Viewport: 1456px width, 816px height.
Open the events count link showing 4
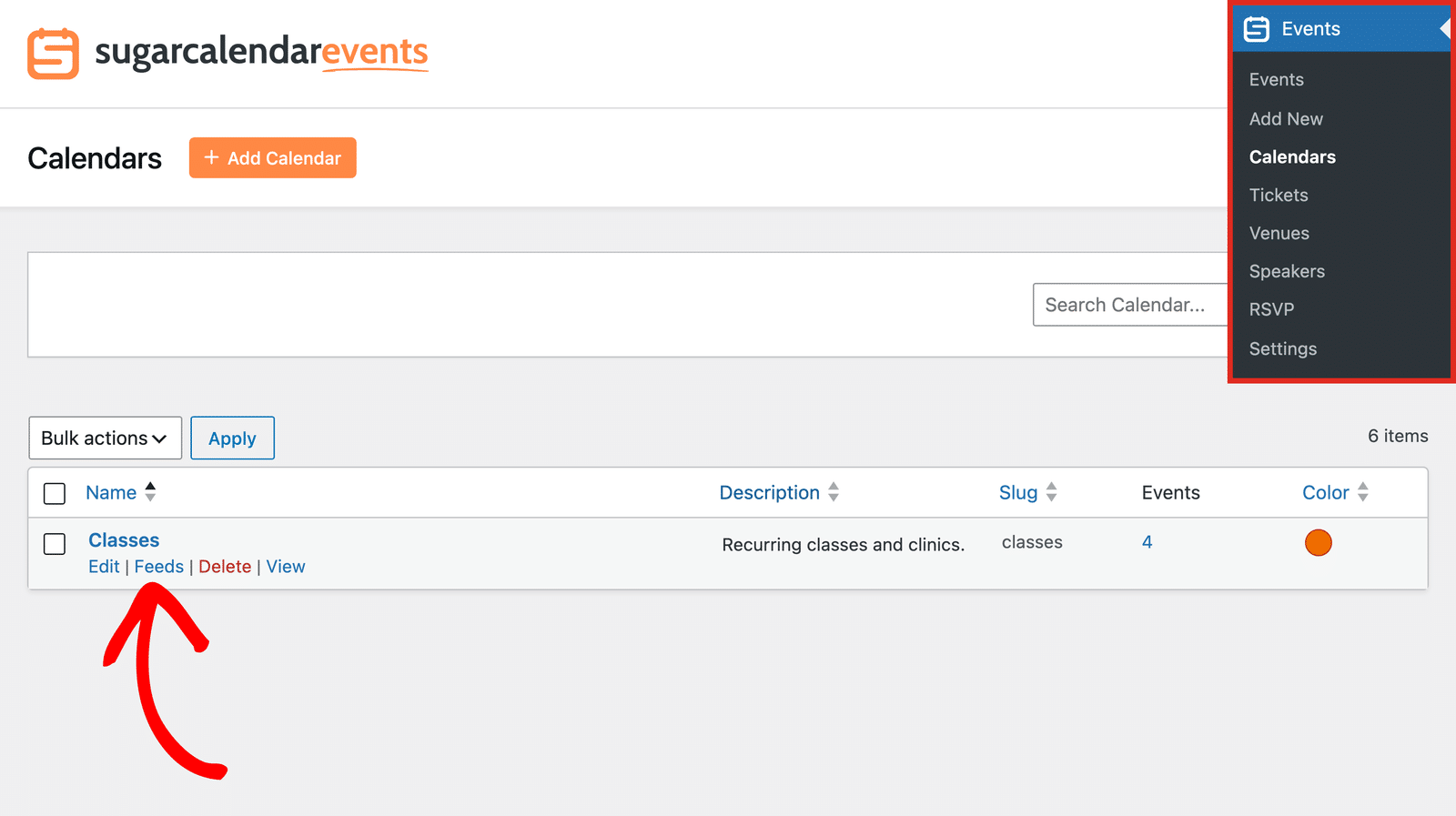tap(1148, 542)
